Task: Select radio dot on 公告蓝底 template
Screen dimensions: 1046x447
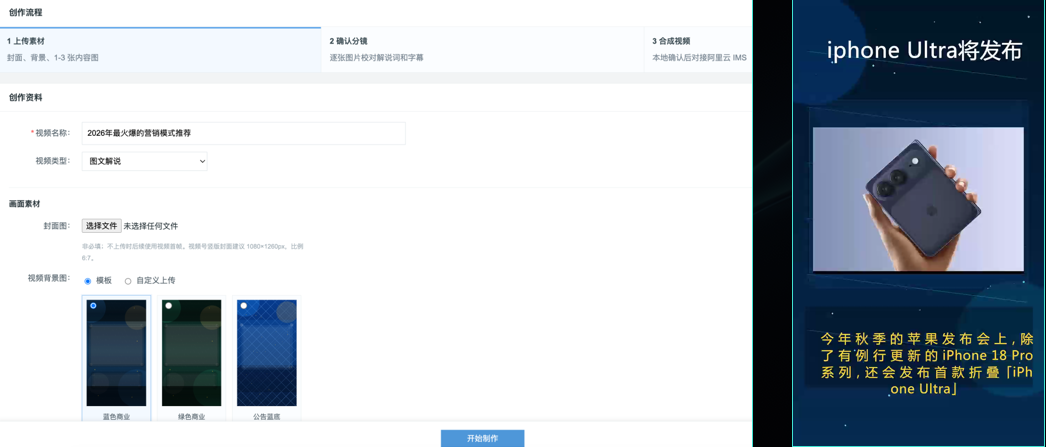Action: coord(243,306)
